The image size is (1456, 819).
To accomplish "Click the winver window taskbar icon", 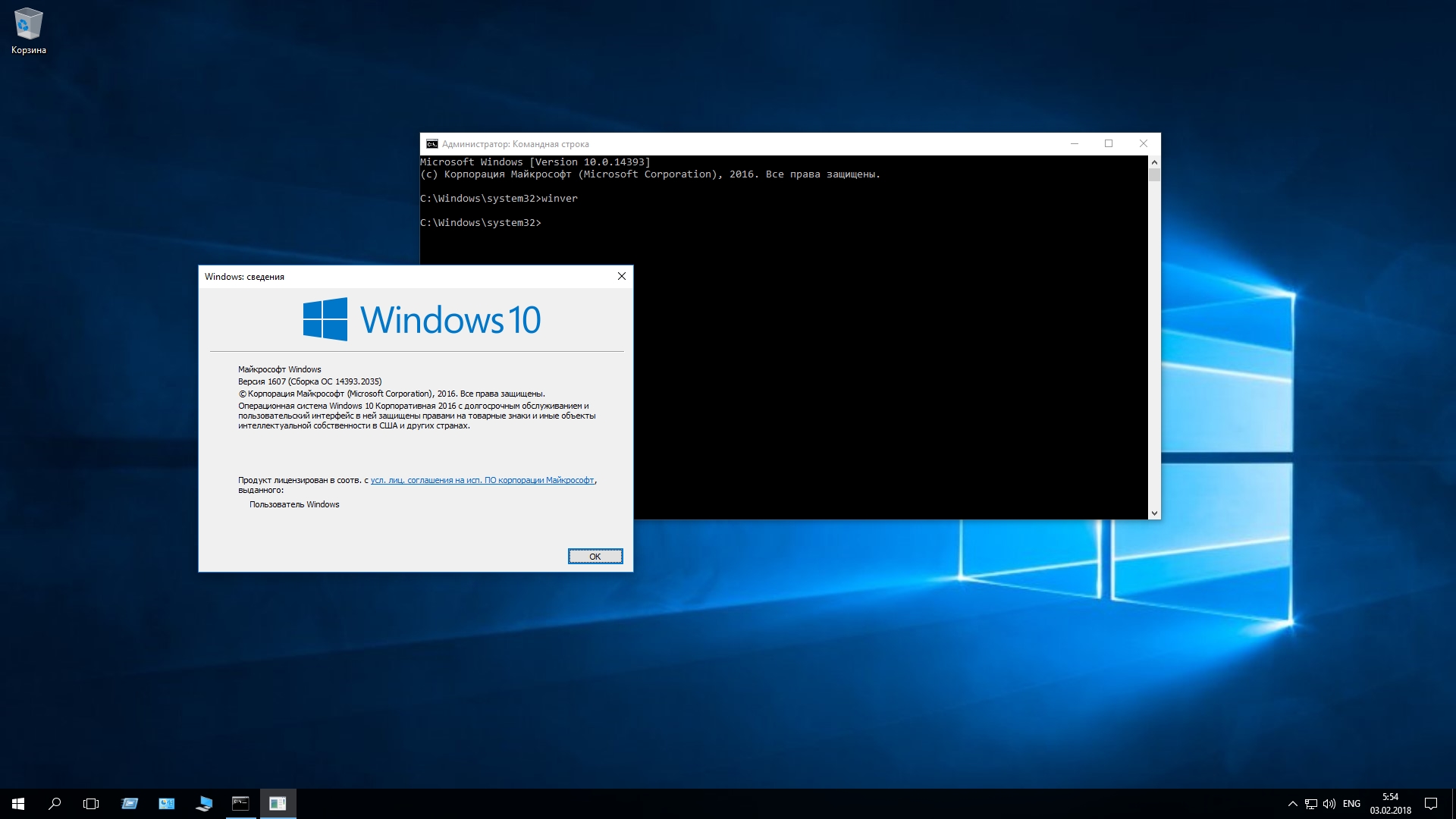I will coord(278,804).
